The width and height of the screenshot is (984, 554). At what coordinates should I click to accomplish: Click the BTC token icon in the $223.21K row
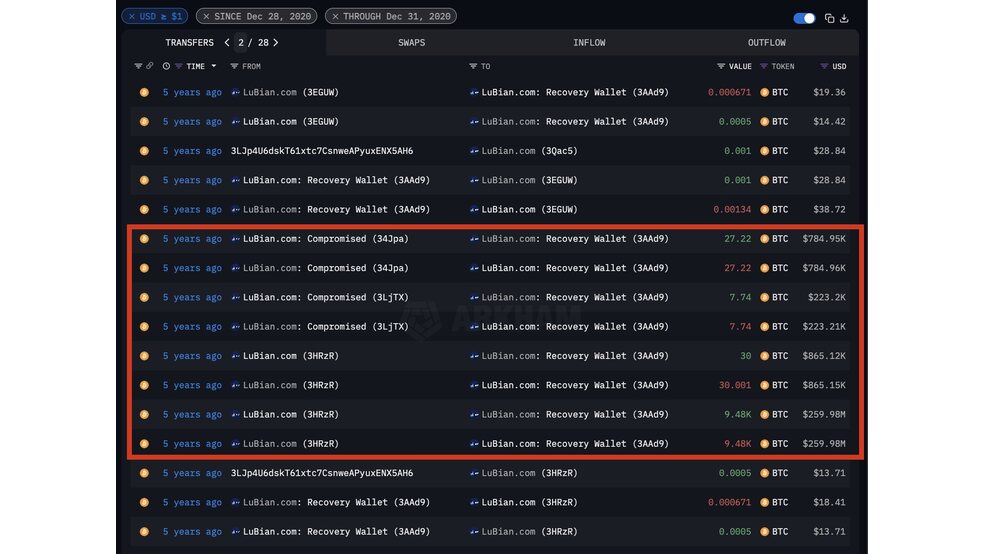pyautogui.click(x=764, y=327)
